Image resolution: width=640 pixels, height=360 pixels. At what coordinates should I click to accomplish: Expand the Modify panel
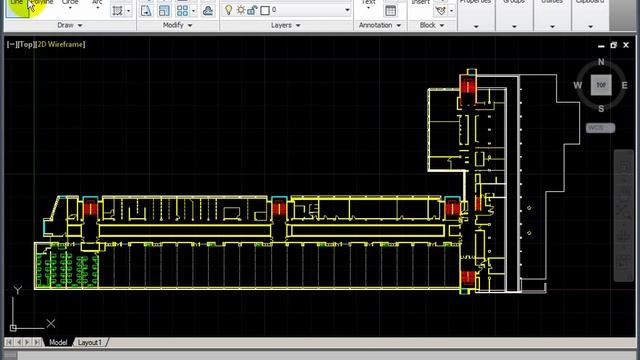[178, 25]
